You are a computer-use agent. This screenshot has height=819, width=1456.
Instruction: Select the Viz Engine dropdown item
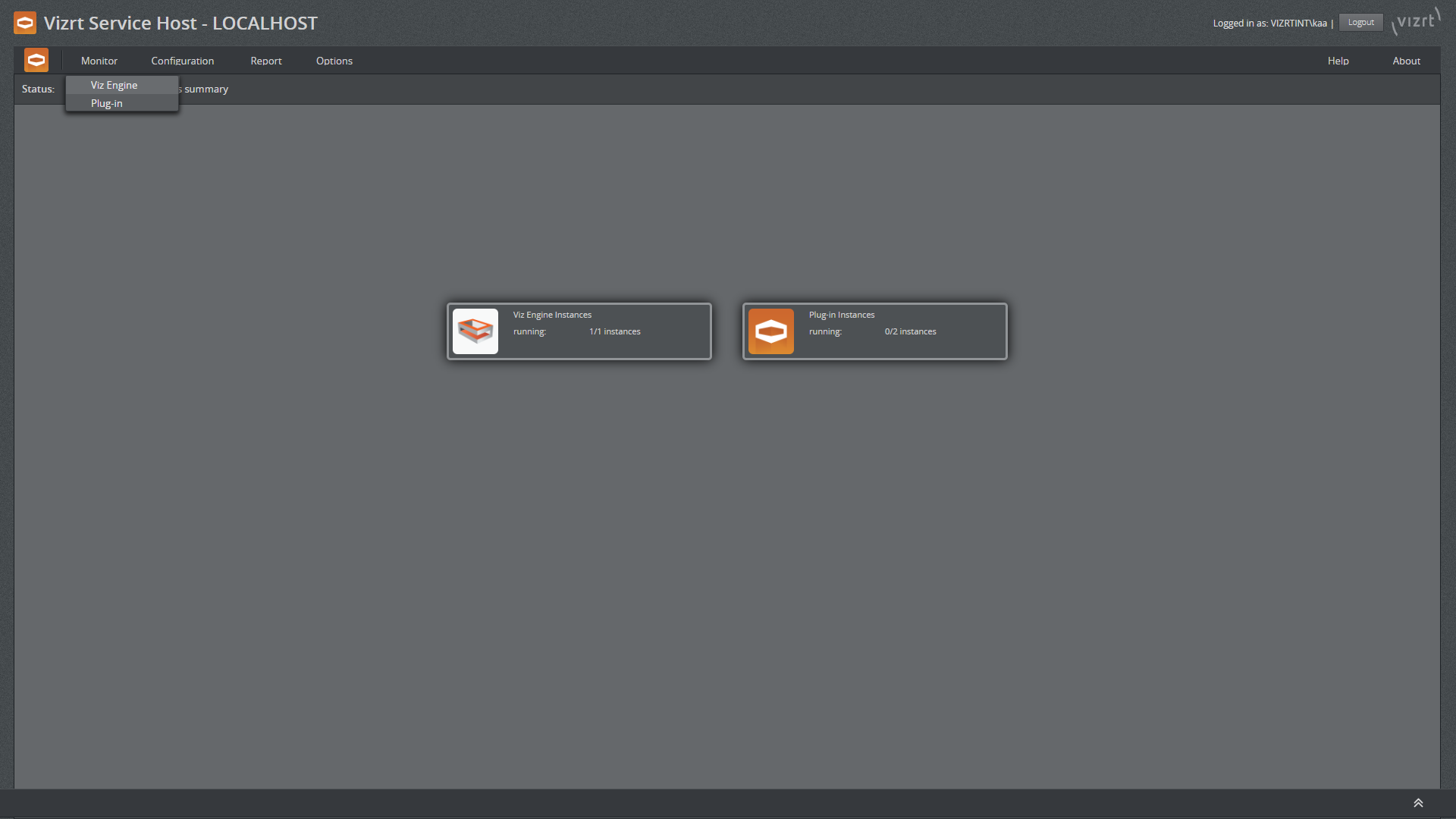tap(113, 85)
